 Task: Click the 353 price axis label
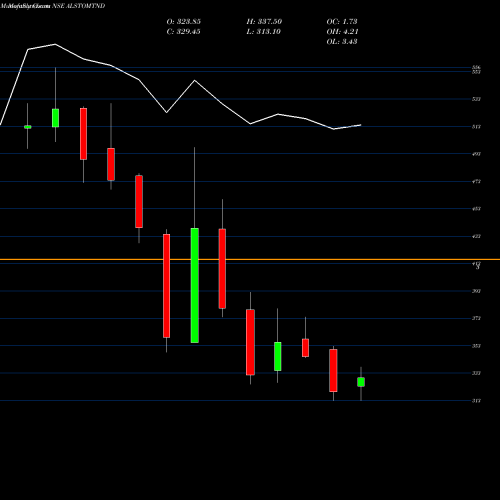click(x=476, y=346)
